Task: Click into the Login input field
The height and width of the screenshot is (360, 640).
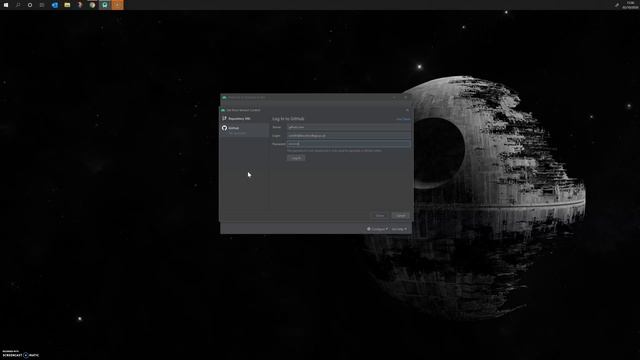Action: pyautogui.click(x=348, y=136)
